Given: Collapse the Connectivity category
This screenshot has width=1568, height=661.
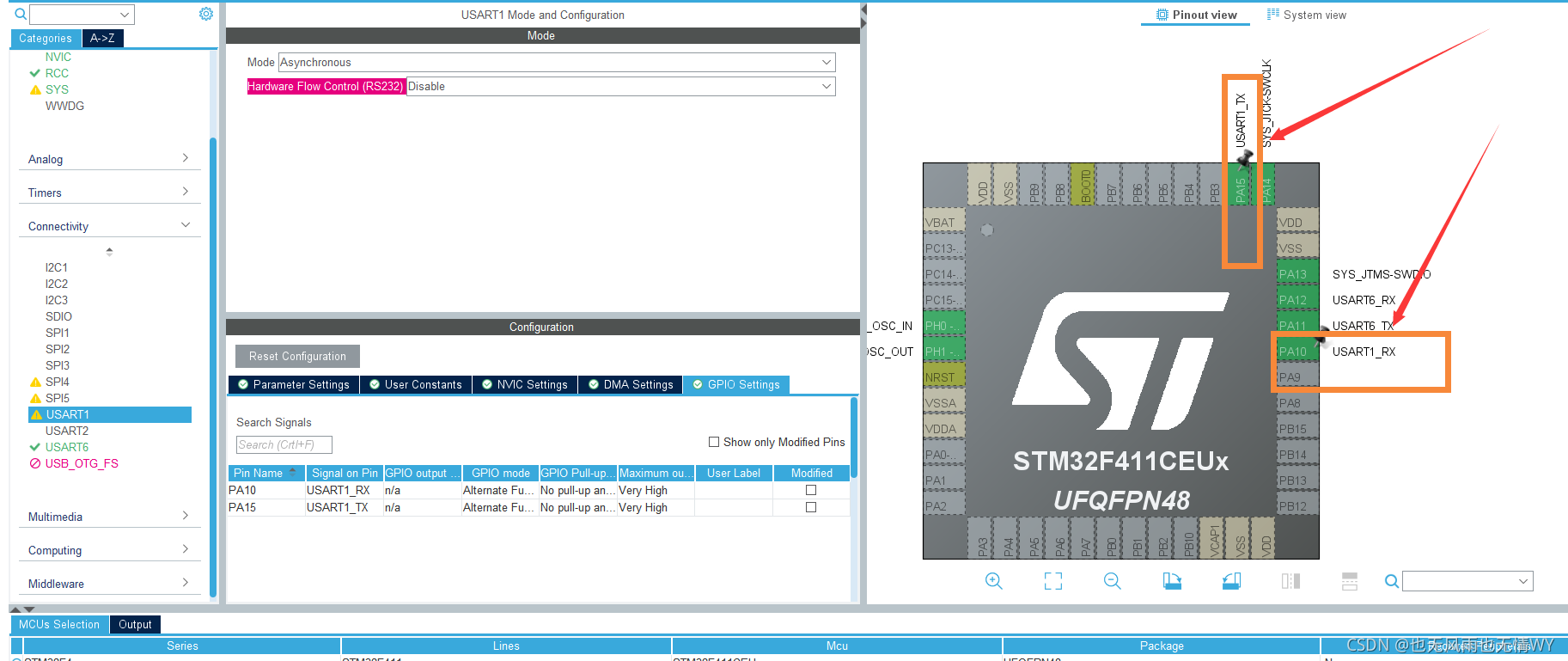Looking at the screenshot, I should pyautogui.click(x=109, y=226).
